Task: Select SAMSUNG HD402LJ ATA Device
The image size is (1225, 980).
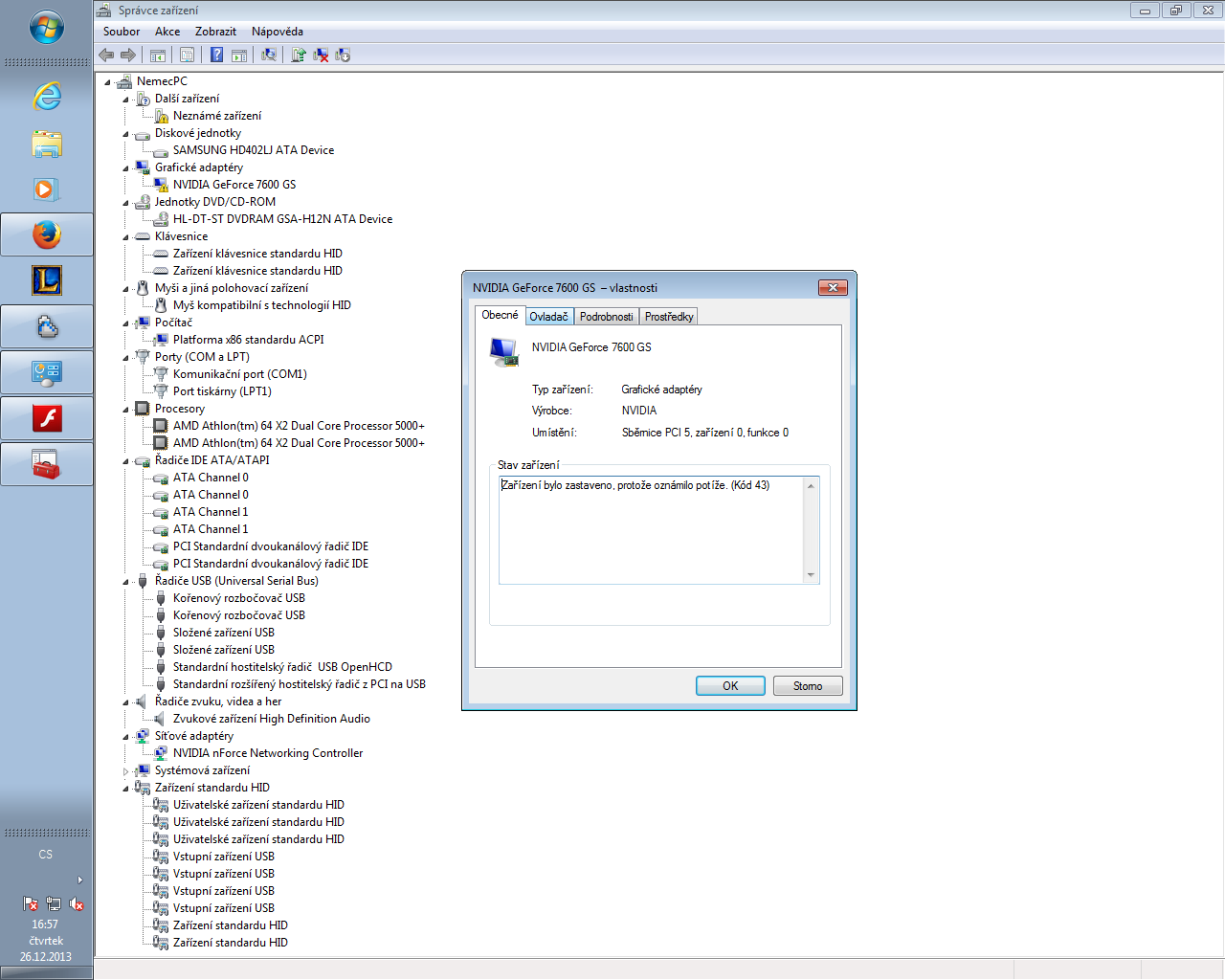Action: point(254,150)
